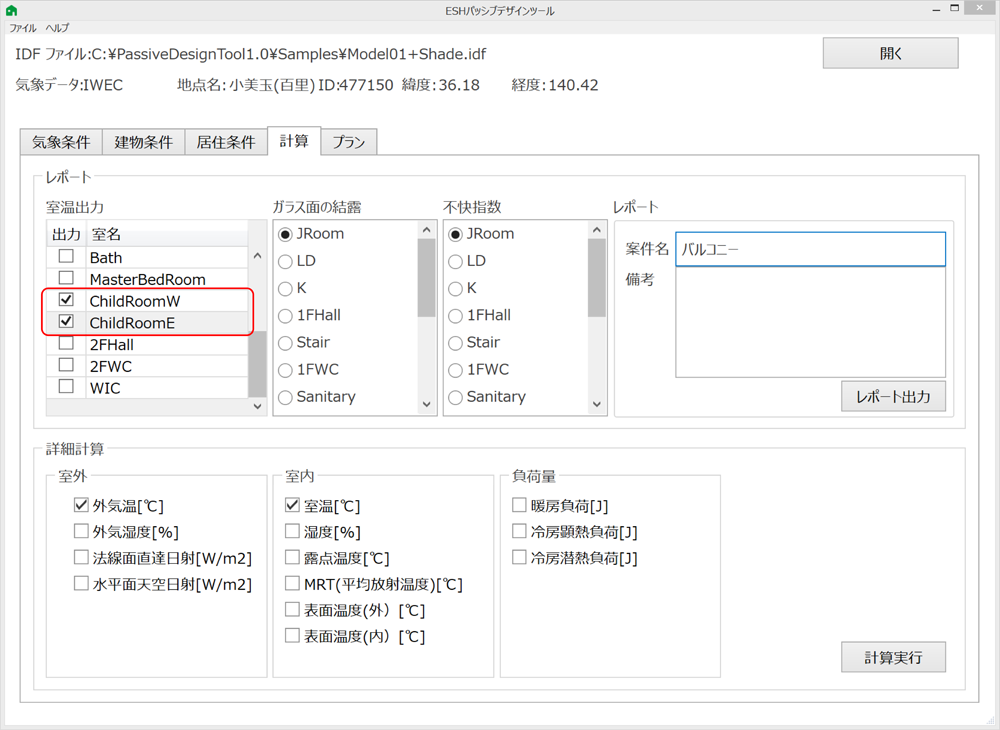The height and width of the screenshot is (730, 1000).
Task: Click down arrow of 室温出力 list scrollbar
Action: [x=257, y=406]
